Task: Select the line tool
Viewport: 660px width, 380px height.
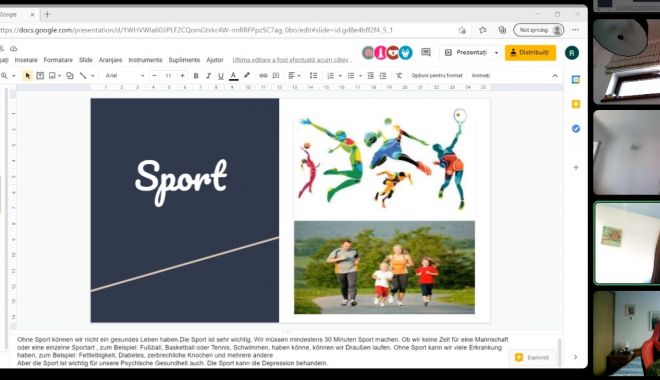Action: [83, 76]
